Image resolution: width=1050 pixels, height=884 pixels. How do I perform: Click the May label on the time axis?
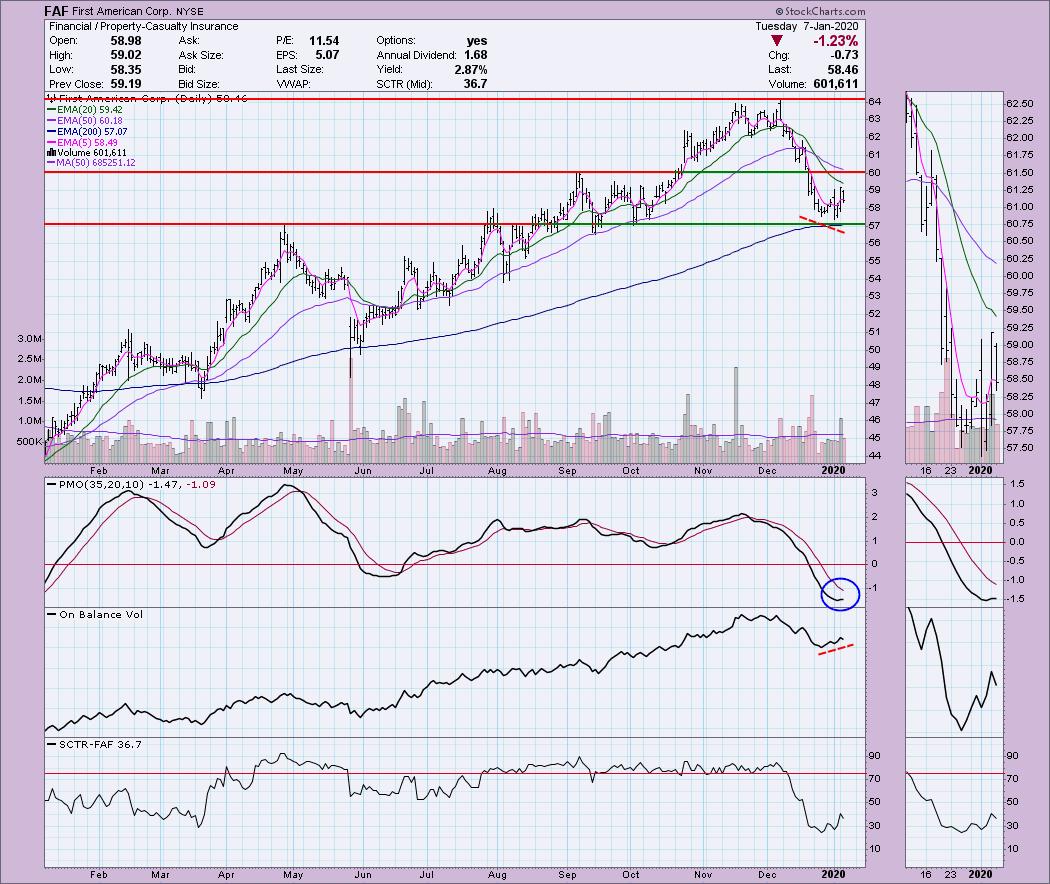(292, 469)
